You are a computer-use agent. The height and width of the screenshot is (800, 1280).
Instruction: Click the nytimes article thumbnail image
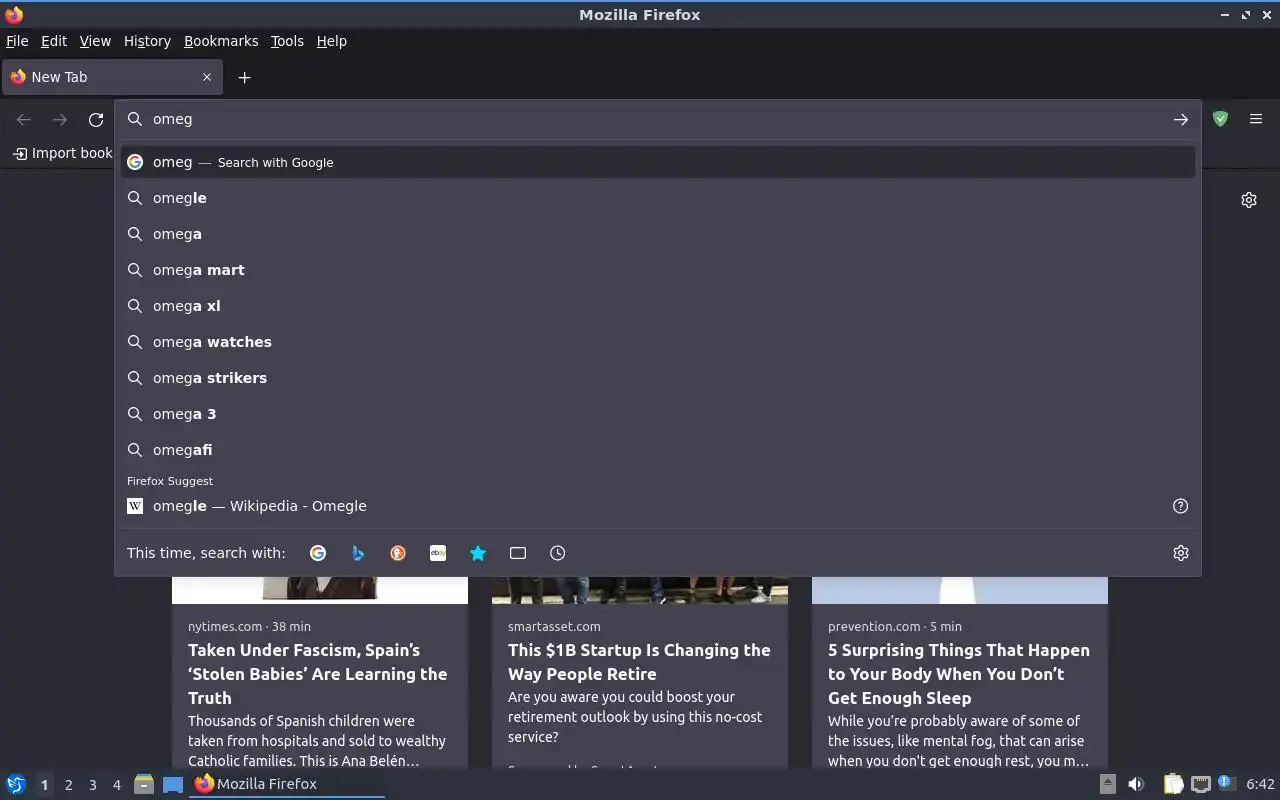click(320, 590)
